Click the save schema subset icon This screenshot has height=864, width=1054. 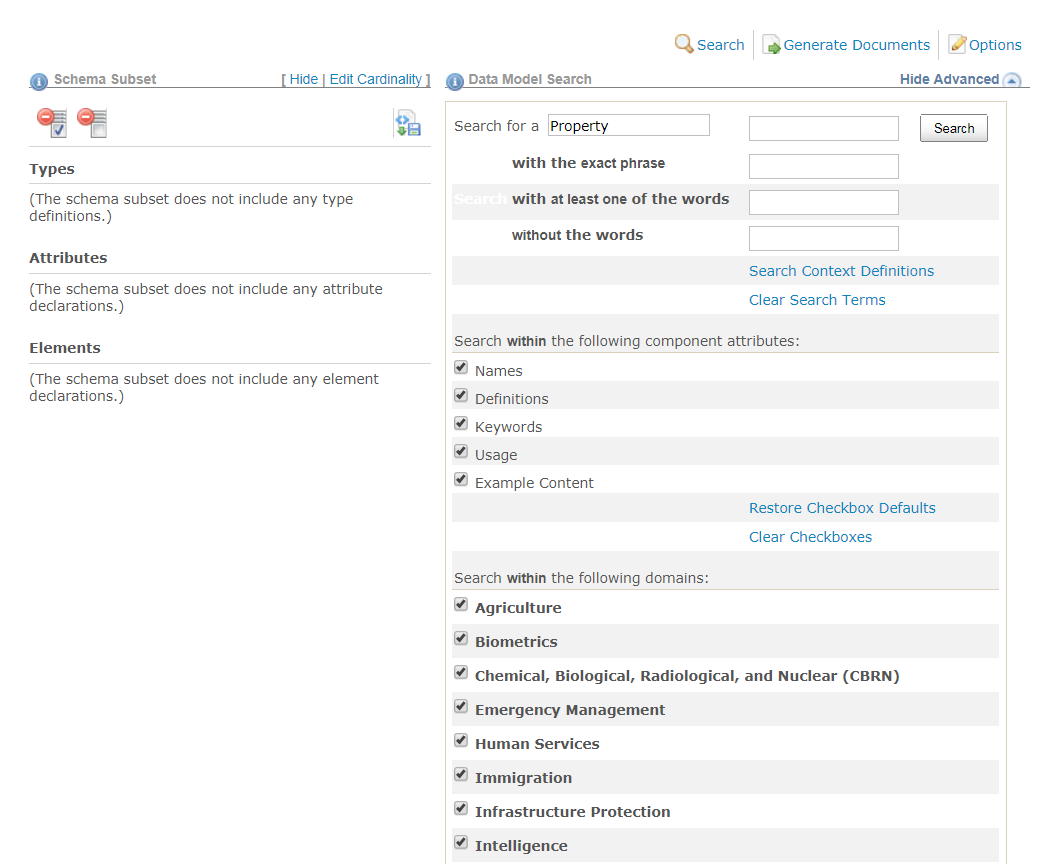click(x=408, y=123)
